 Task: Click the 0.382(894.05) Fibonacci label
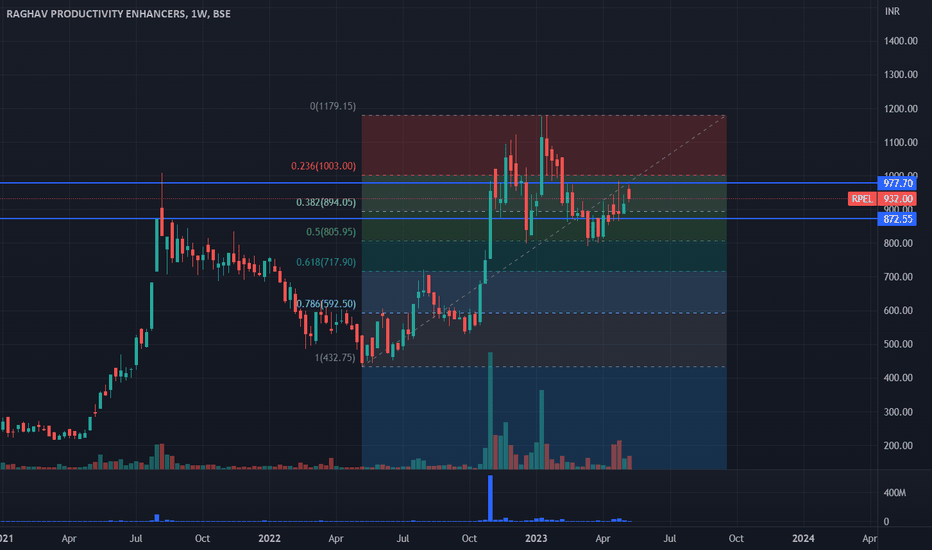coord(326,203)
